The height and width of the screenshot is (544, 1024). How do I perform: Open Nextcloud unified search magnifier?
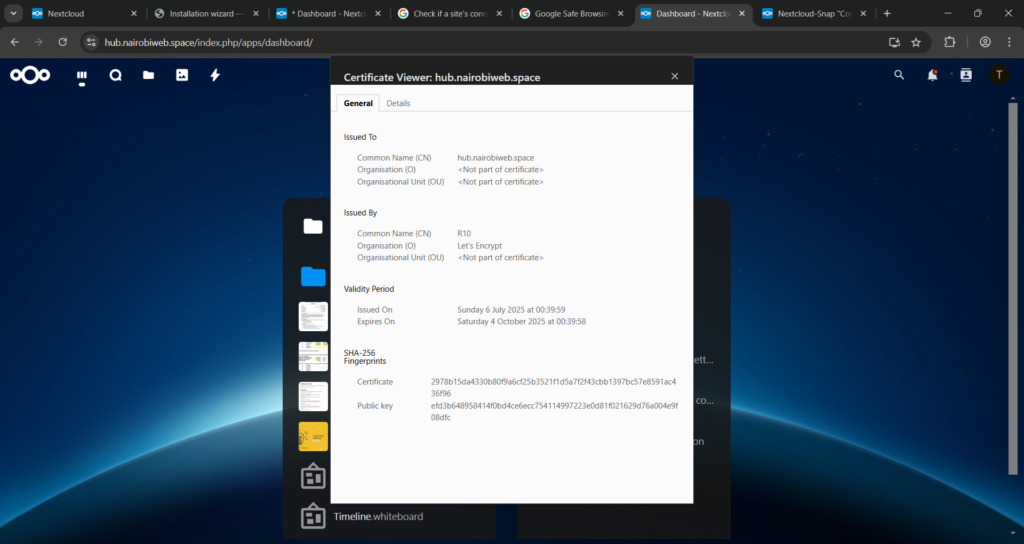(899, 75)
